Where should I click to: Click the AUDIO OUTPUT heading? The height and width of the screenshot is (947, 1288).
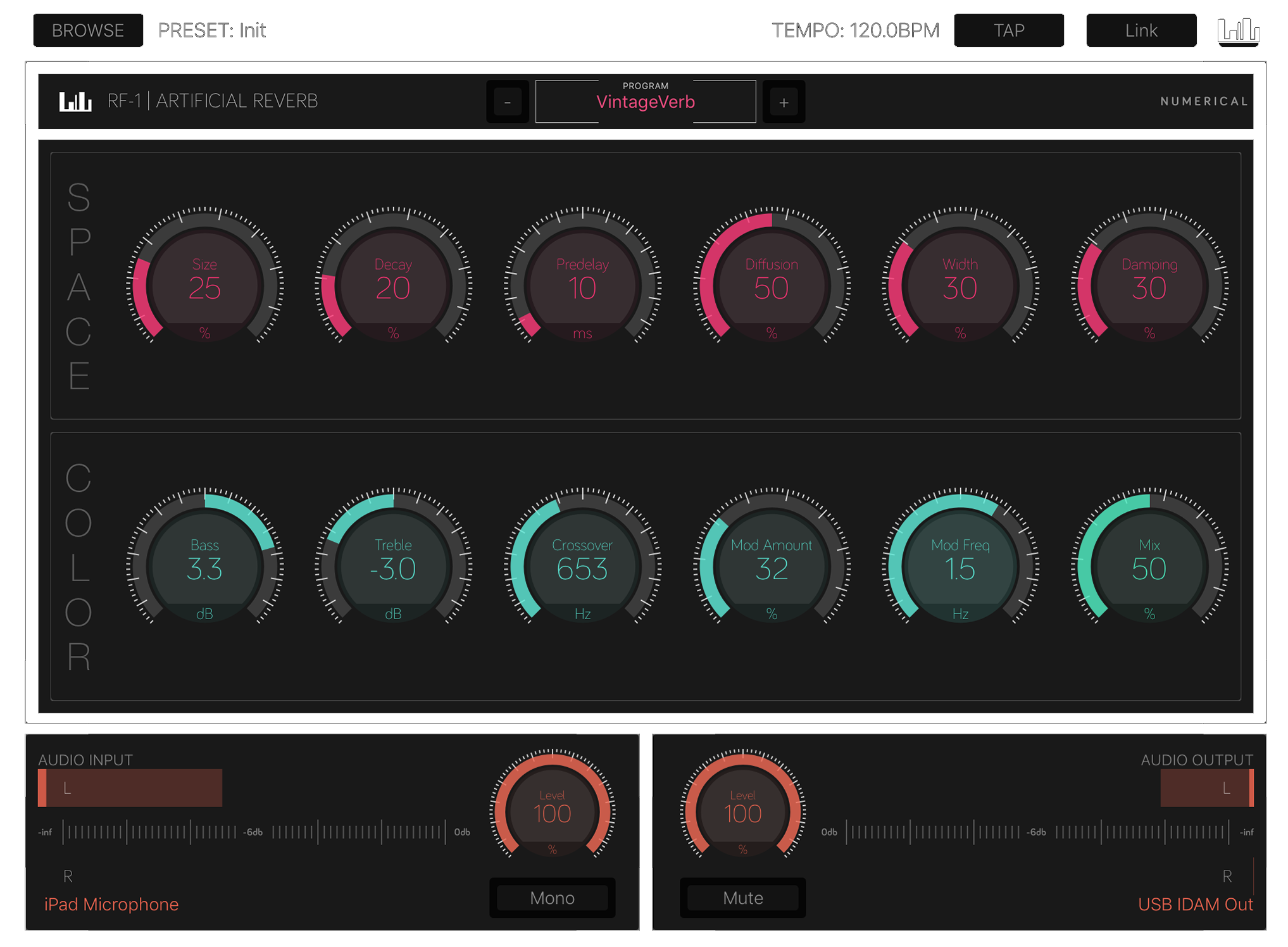point(1197,760)
